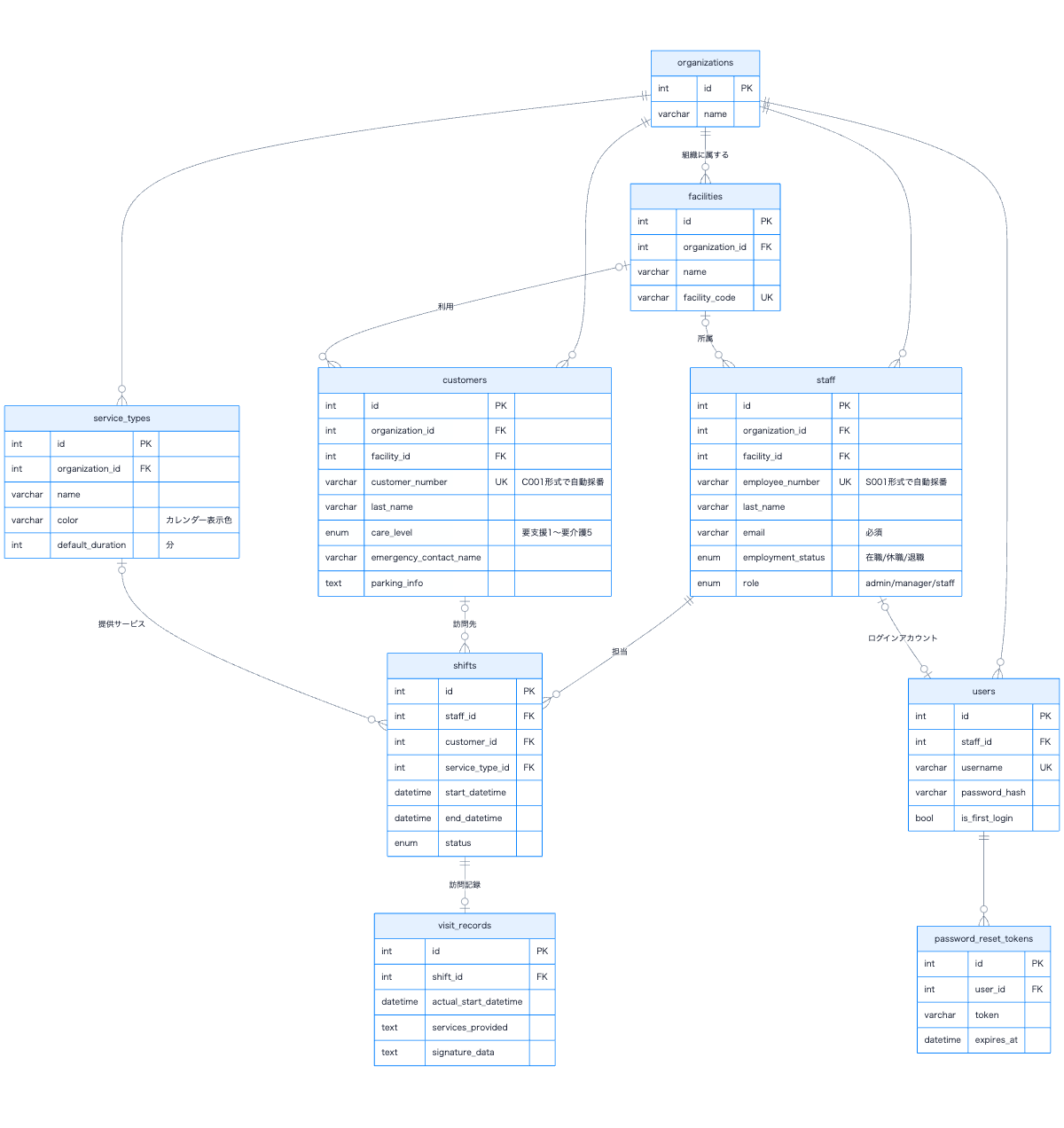Click the customers table title
This screenshot has width=1064, height=1128.
coord(465,380)
